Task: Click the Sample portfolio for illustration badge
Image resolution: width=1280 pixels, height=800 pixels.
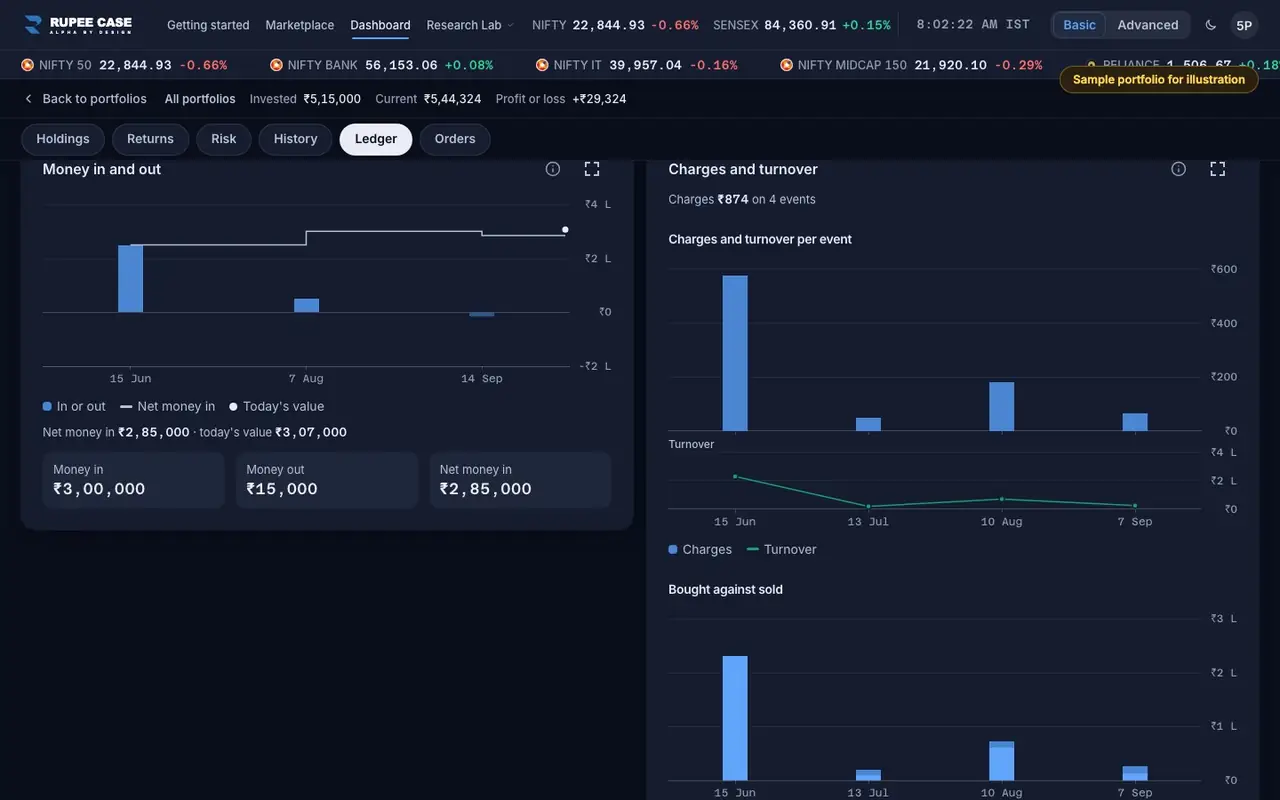Action: pos(1159,80)
